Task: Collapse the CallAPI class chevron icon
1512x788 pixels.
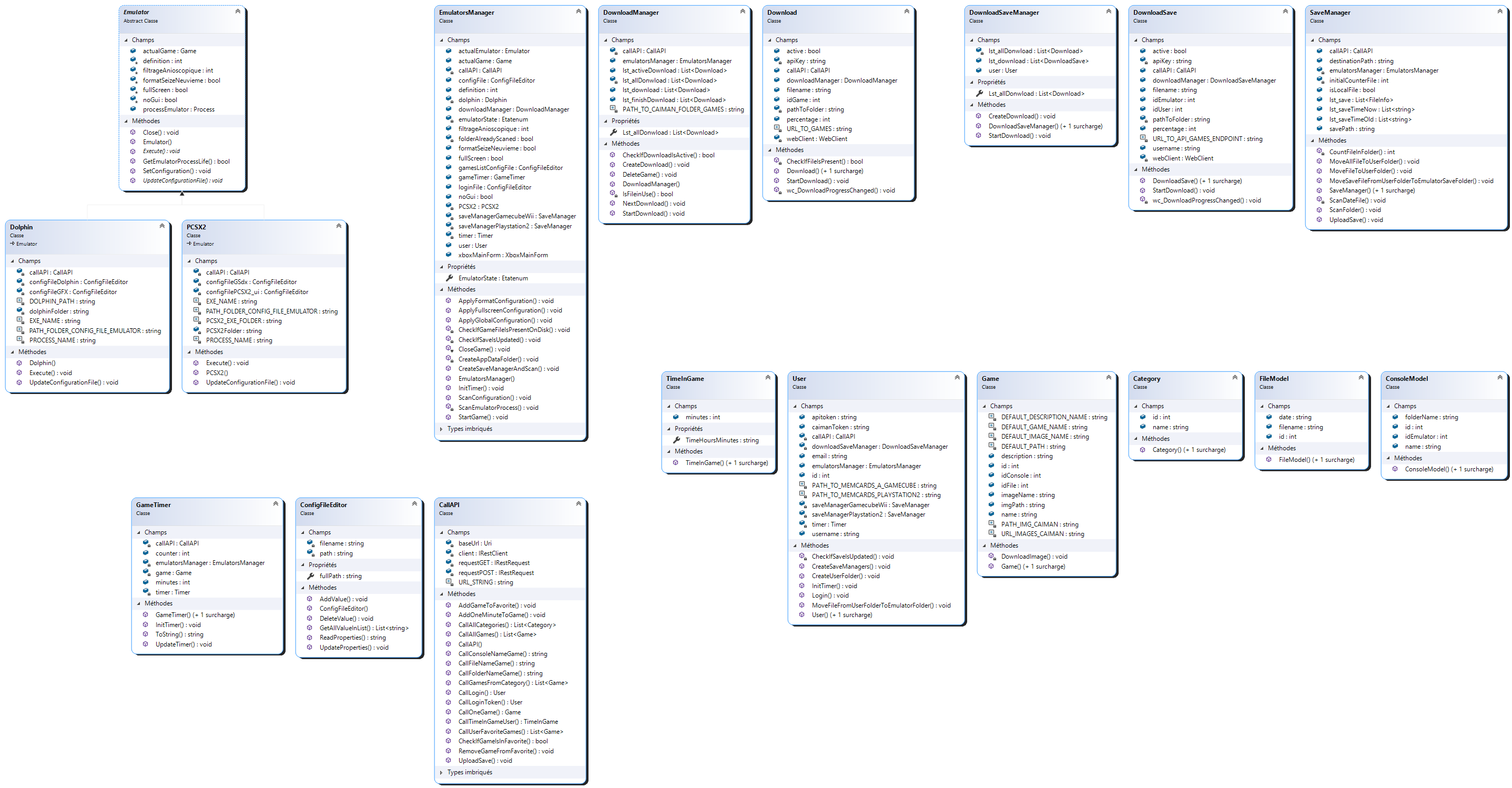Action: (x=578, y=503)
